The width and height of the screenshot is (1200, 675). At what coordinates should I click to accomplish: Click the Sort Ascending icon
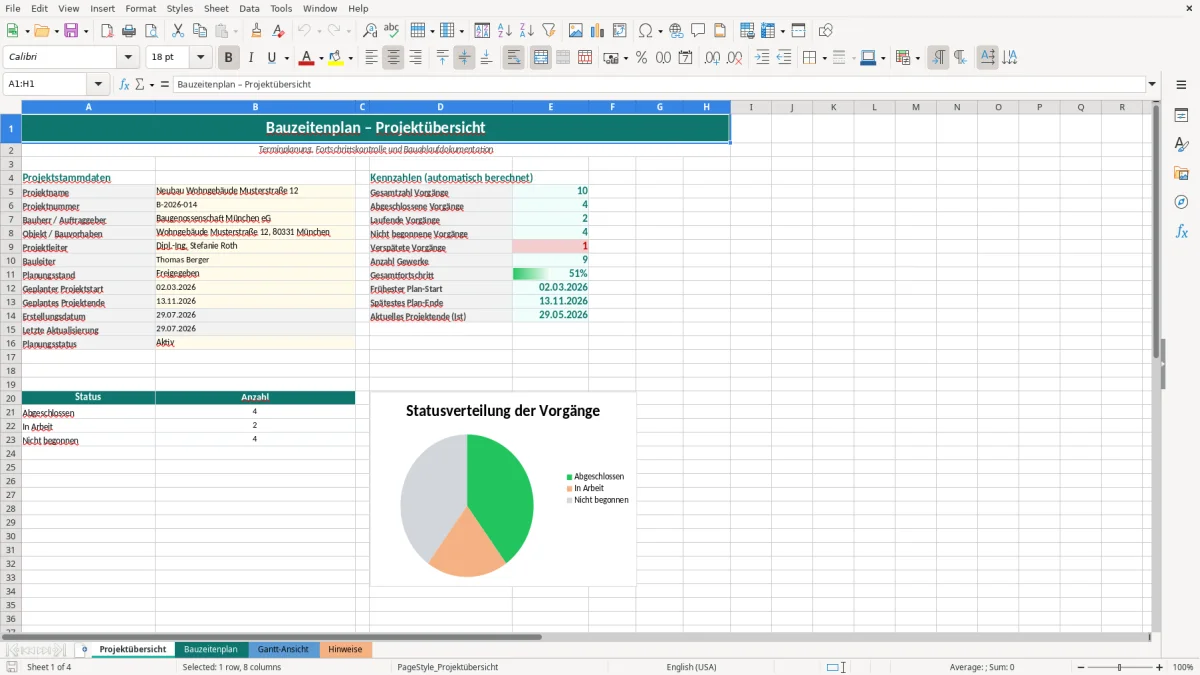(504, 31)
